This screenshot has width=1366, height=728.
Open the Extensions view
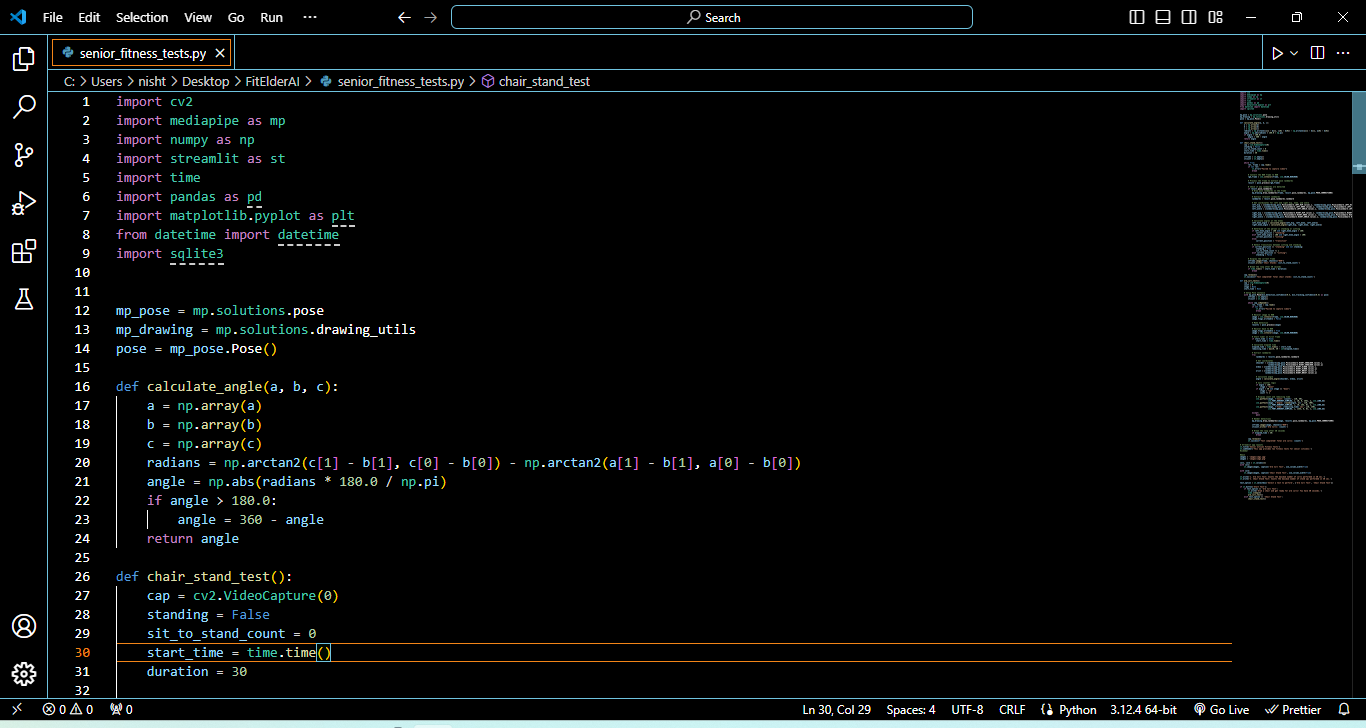click(x=24, y=251)
